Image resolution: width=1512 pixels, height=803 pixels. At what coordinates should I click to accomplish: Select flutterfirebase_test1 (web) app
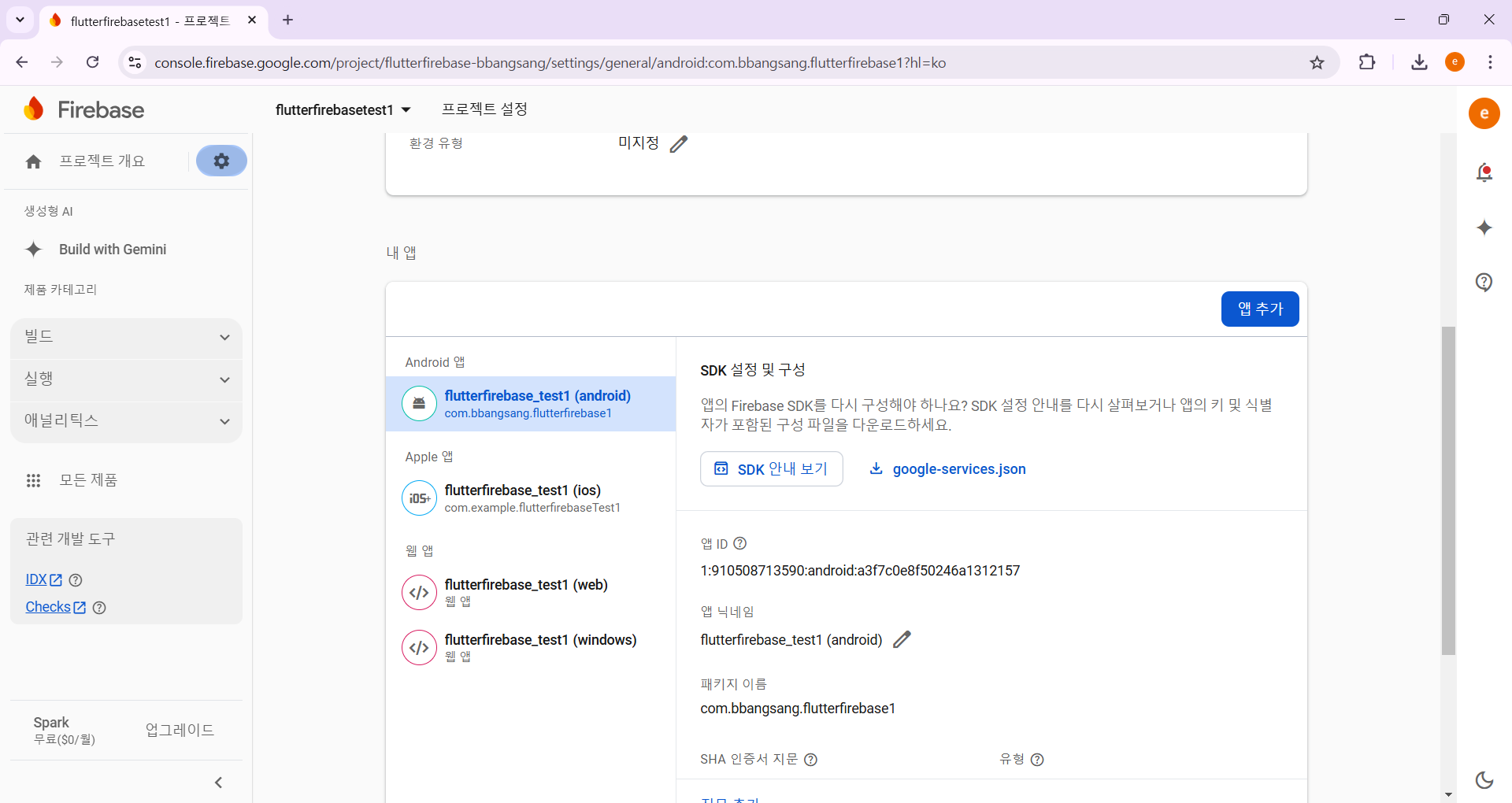(x=531, y=593)
